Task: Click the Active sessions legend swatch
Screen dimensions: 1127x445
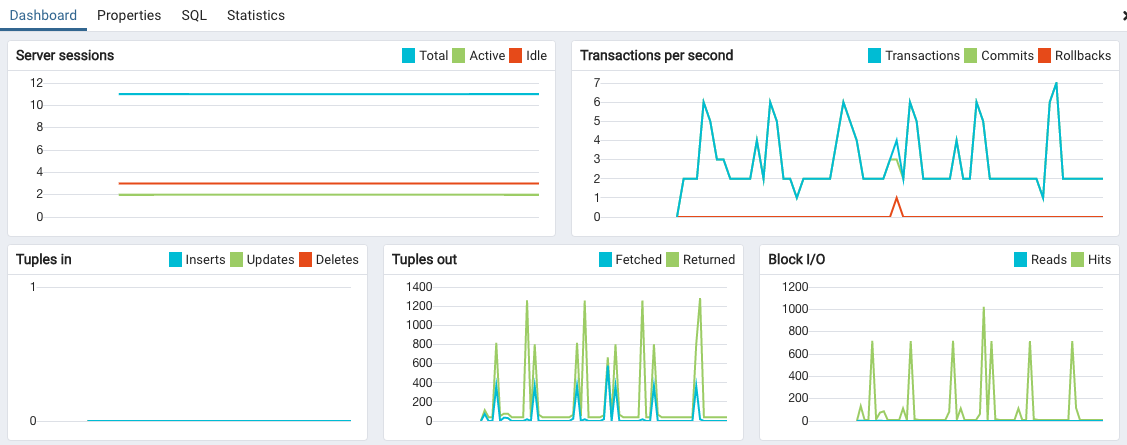Action: [x=459, y=56]
